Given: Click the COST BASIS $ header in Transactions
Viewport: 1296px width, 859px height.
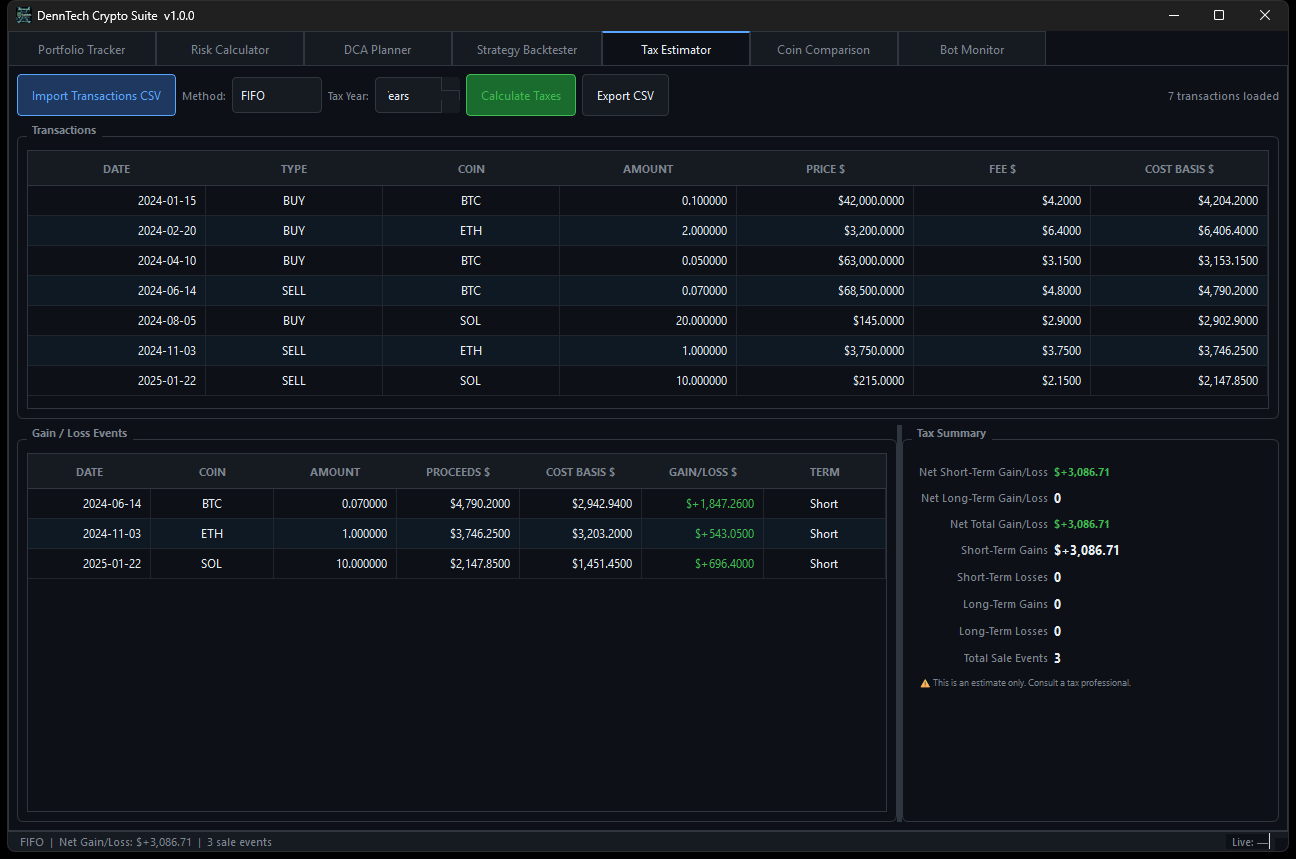Looking at the screenshot, I should pyautogui.click(x=1179, y=169).
